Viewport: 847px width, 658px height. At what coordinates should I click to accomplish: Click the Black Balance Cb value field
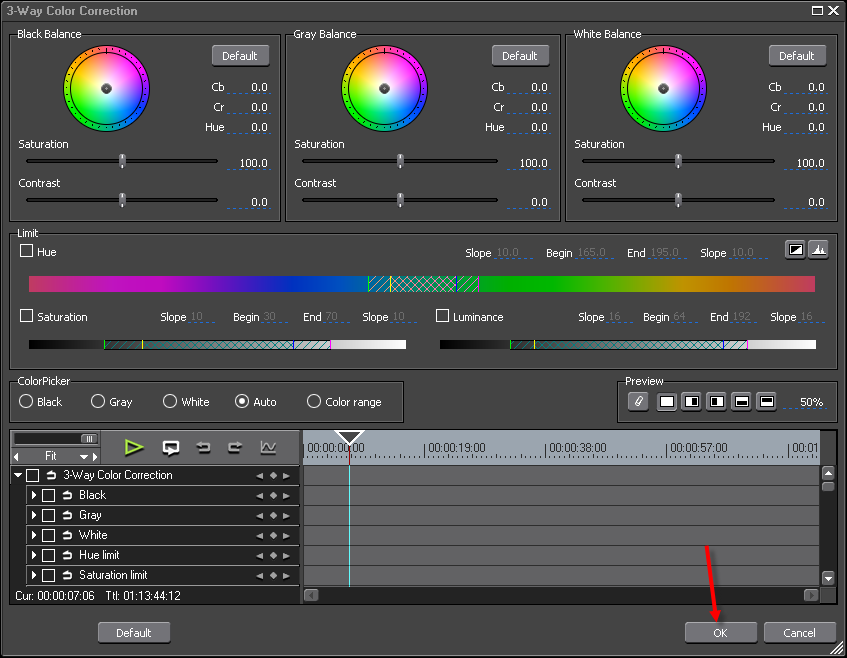249,87
